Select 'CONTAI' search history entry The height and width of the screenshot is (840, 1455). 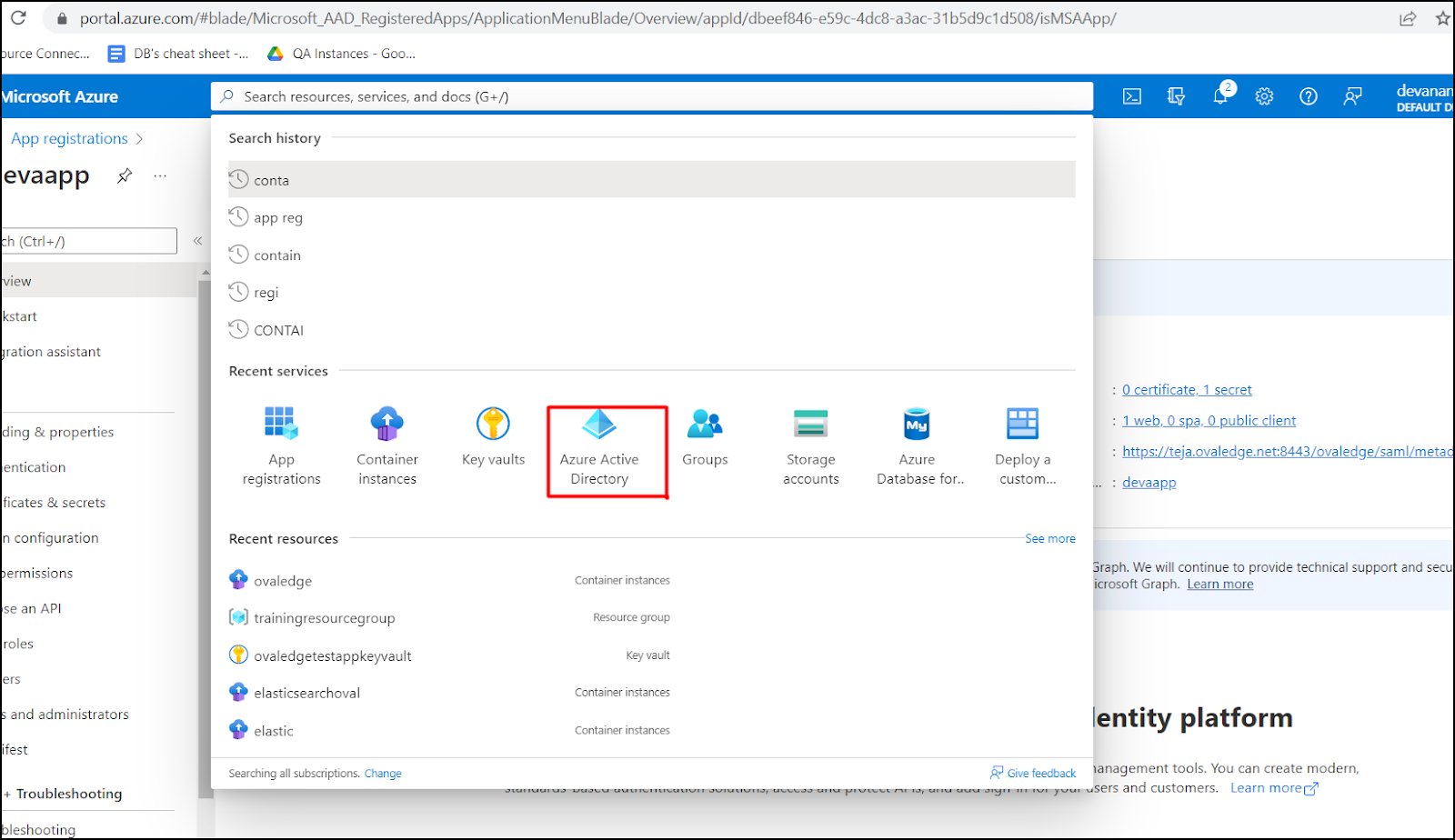tap(651, 330)
